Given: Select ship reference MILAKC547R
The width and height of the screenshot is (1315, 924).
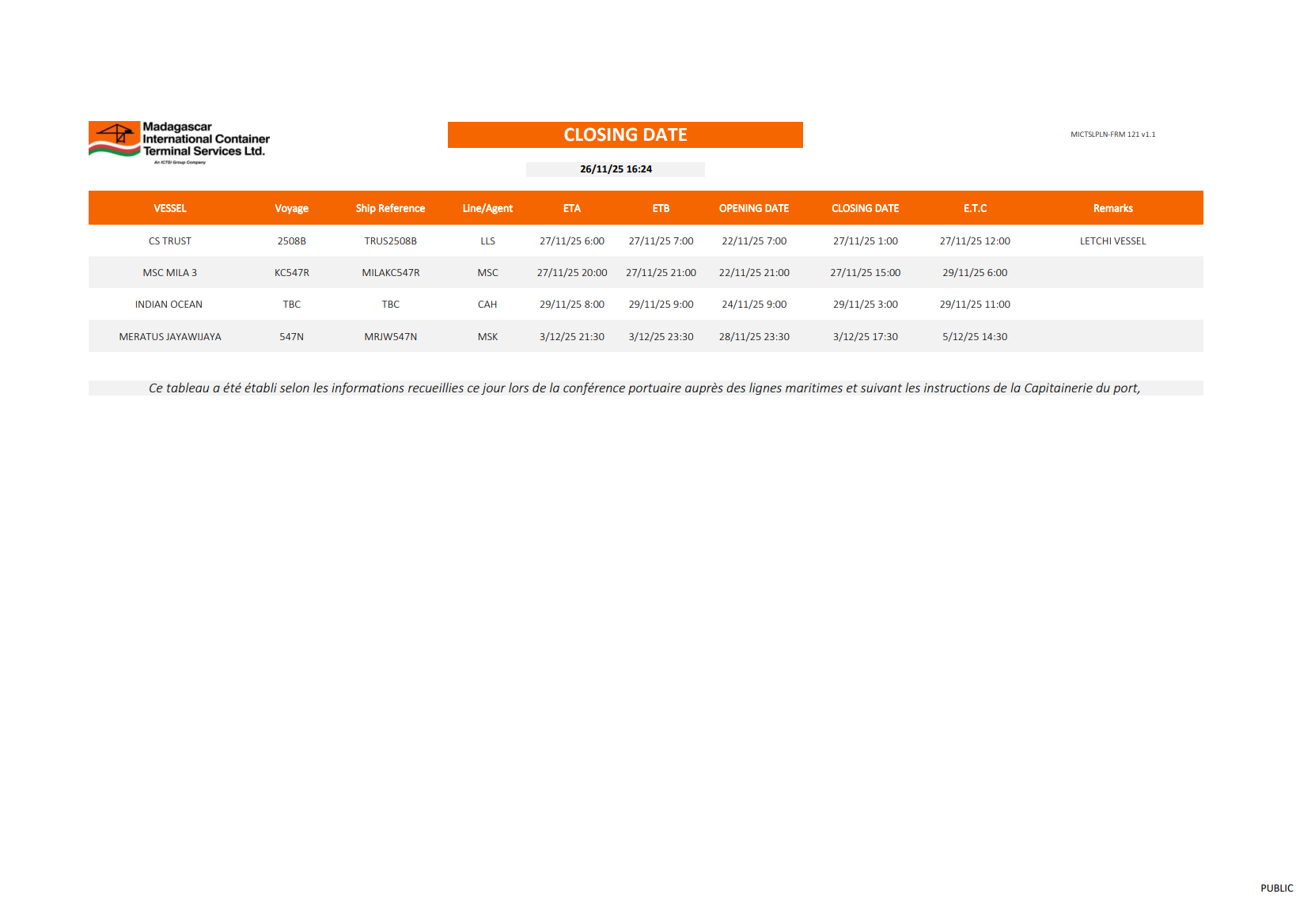Looking at the screenshot, I should tap(390, 273).
